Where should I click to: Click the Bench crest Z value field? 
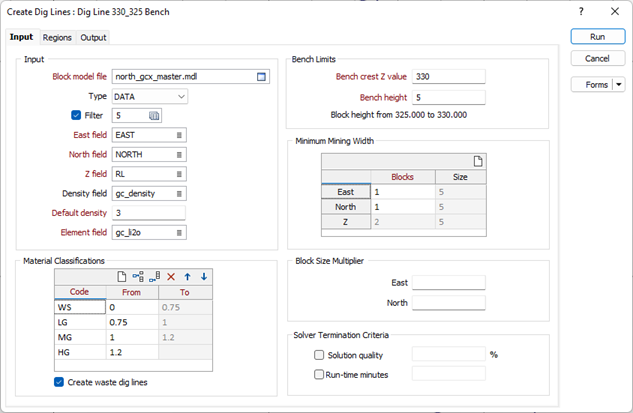(448, 76)
